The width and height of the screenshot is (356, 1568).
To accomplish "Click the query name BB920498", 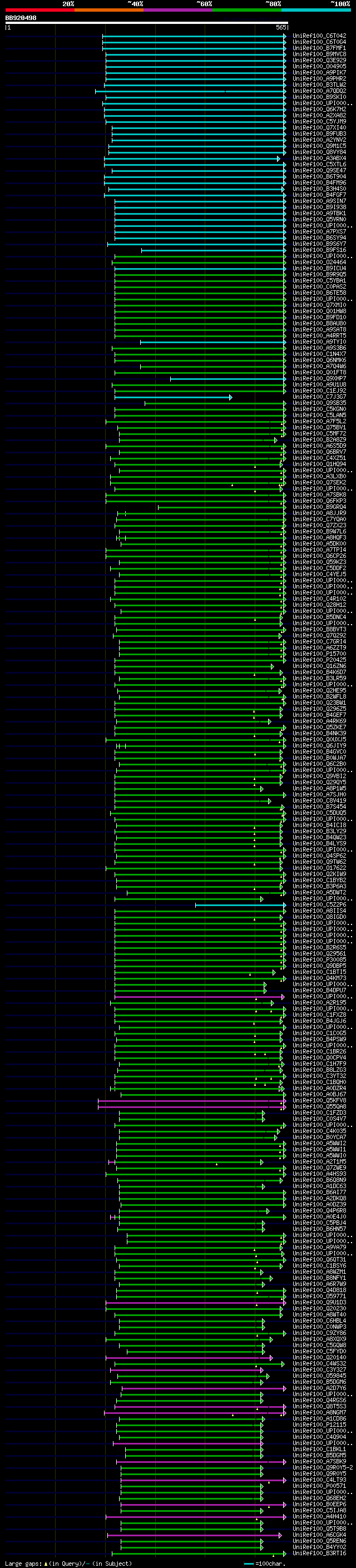I will (x=21, y=18).
